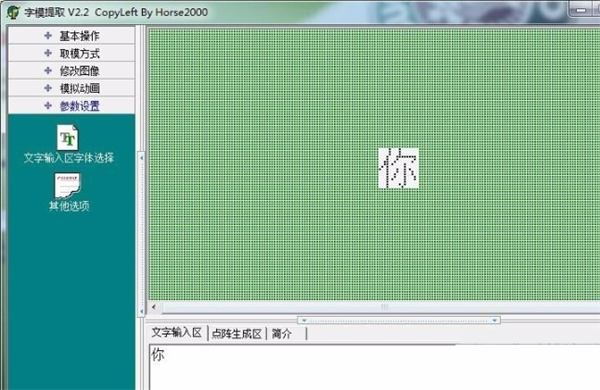Screen dimensions: 600x390
Task: Click the plus icon beside 参数设置
Action: pos(48,106)
